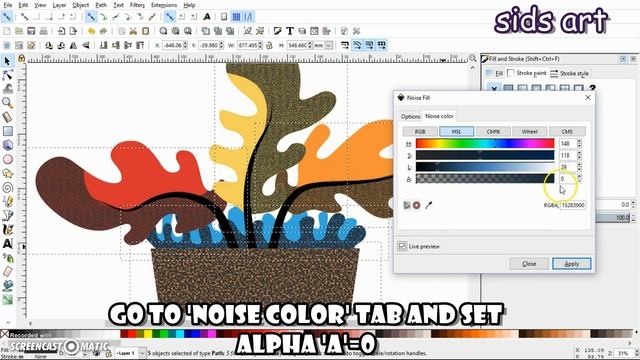Image resolution: width=640 pixels, height=360 pixels.
Task: Click the H hue rainbow slider
Action: pos(485,144)
